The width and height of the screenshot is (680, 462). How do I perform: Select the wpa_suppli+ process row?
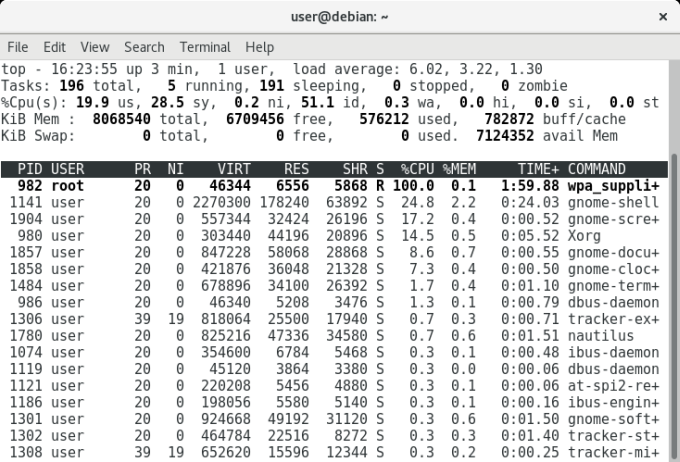pos(334,186)
